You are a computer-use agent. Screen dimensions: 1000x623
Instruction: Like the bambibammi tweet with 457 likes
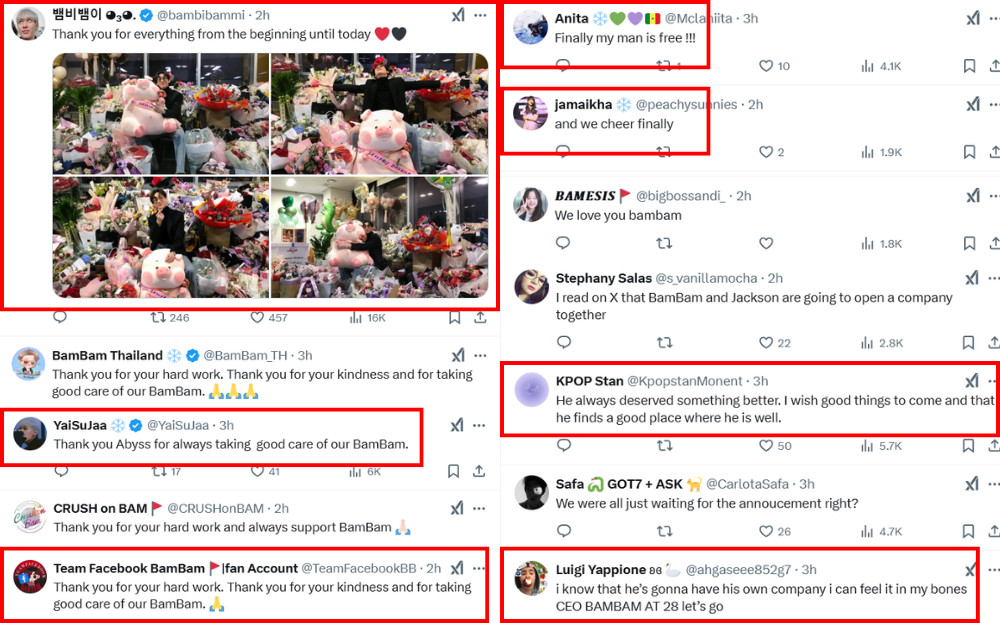pos(257,318)
